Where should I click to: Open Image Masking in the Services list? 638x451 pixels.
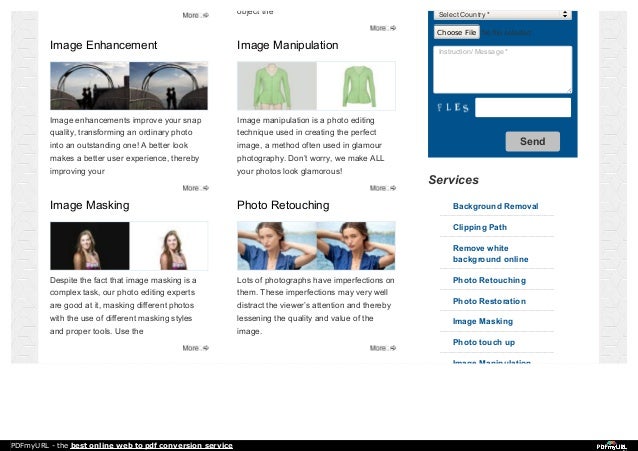click(x=483, y=321)
